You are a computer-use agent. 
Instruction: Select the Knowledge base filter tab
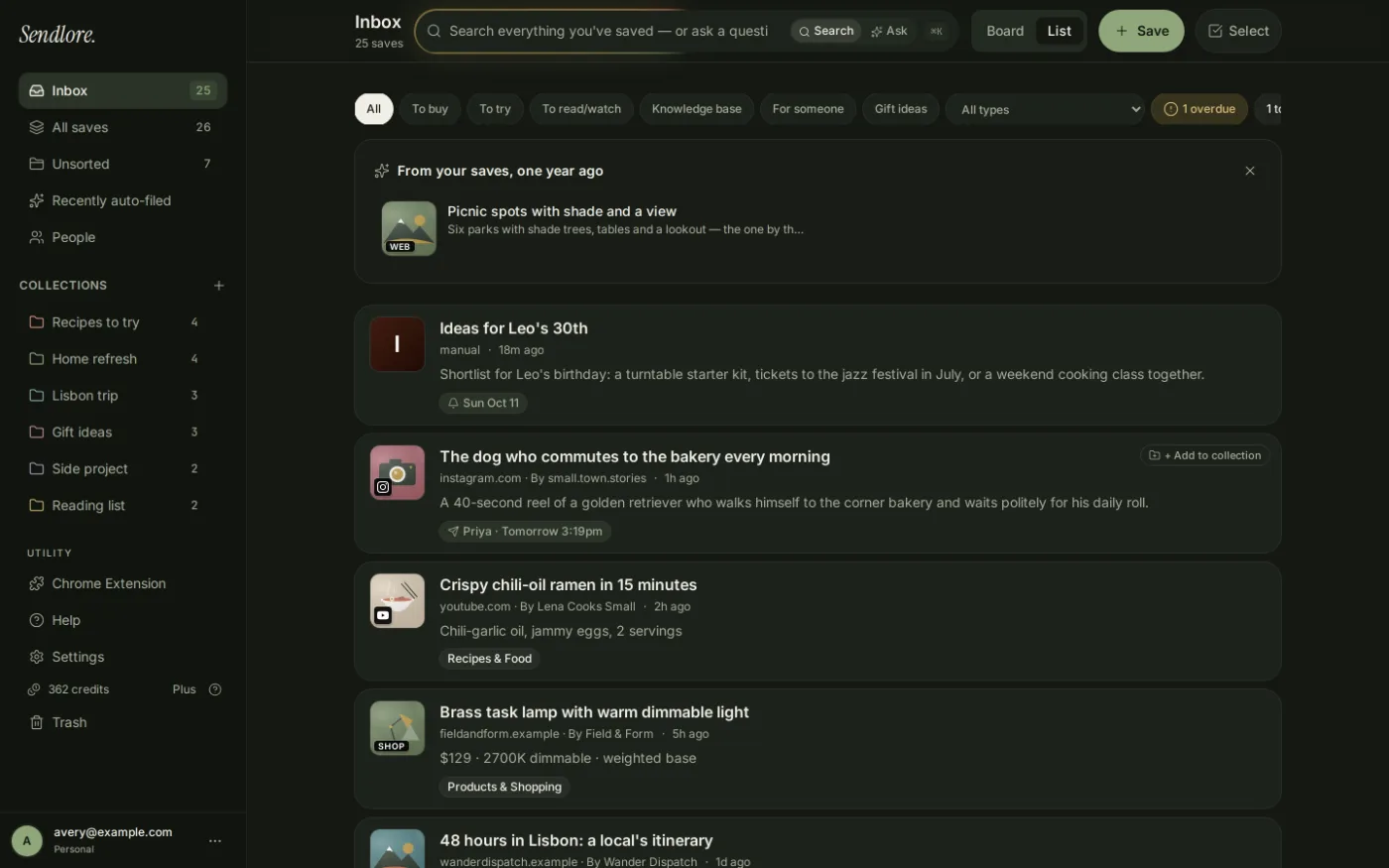click(696, 109)
